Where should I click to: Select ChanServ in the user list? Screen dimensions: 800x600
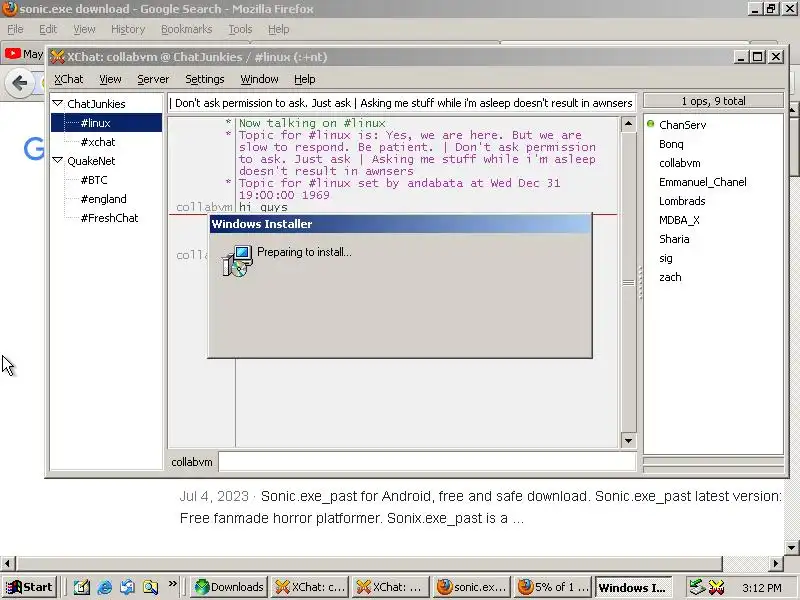[683, 125]
